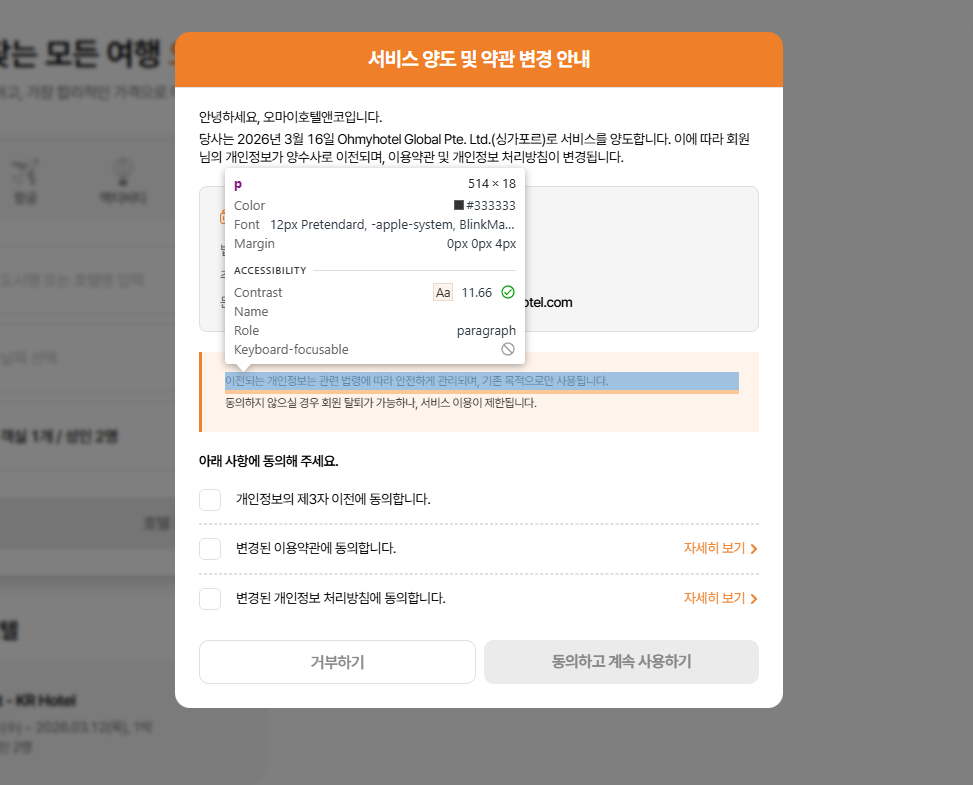Click the email address ending in 'otel.com'
This screenshot has height=785, width=973.
[549, 303]
